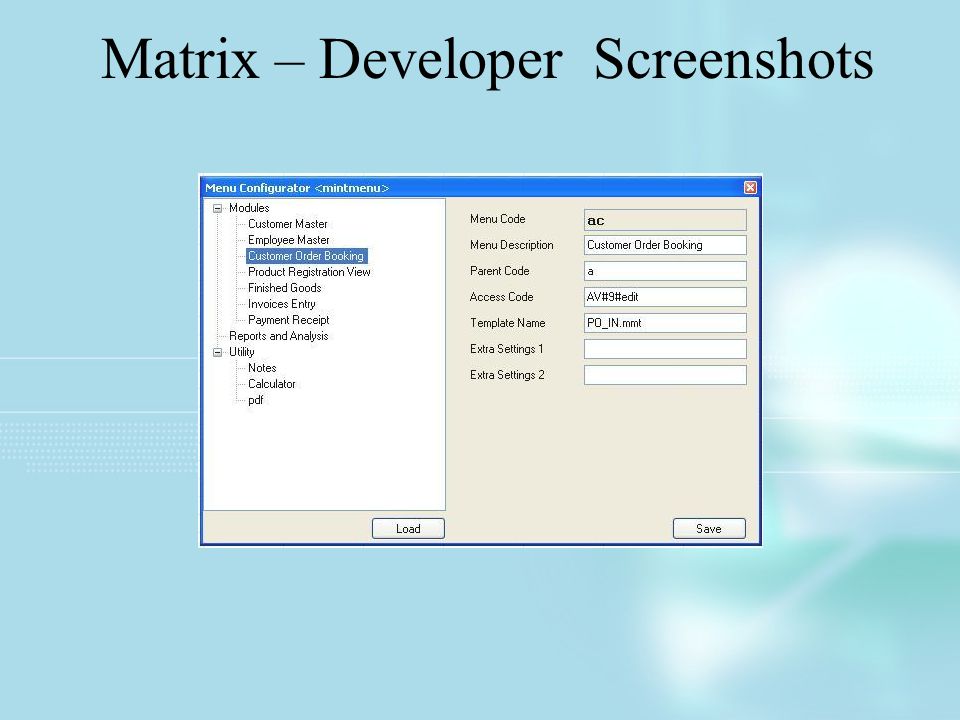Click the Load button

(x=408, y=528)
